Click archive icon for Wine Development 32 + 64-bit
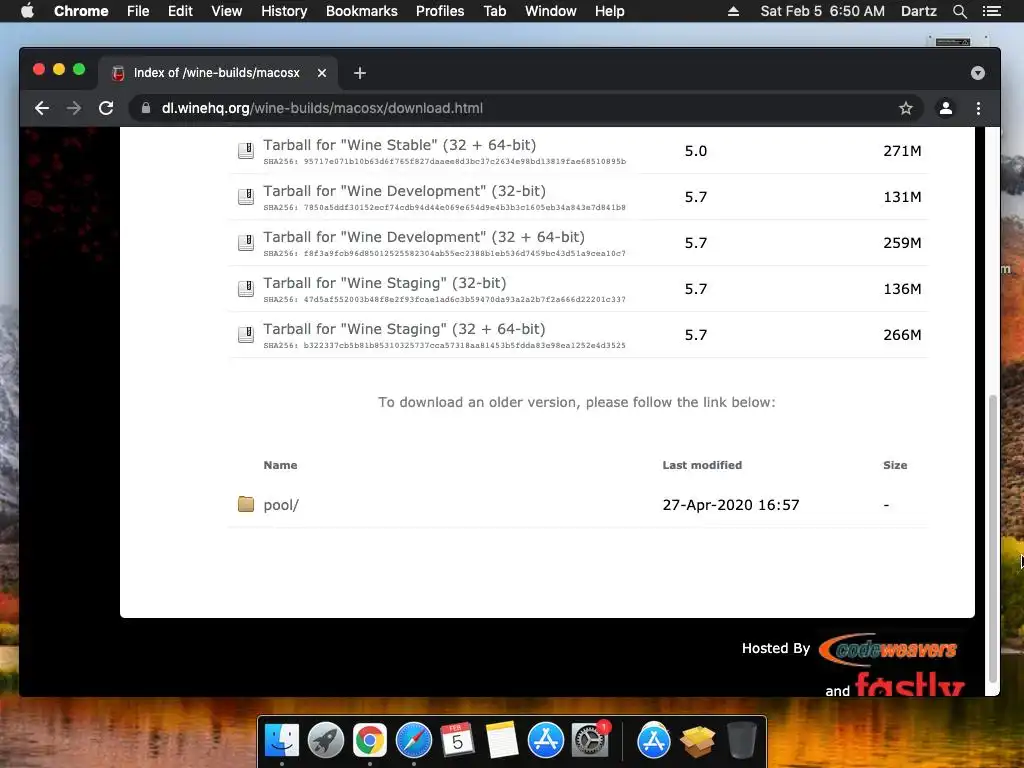 [246, 243]
